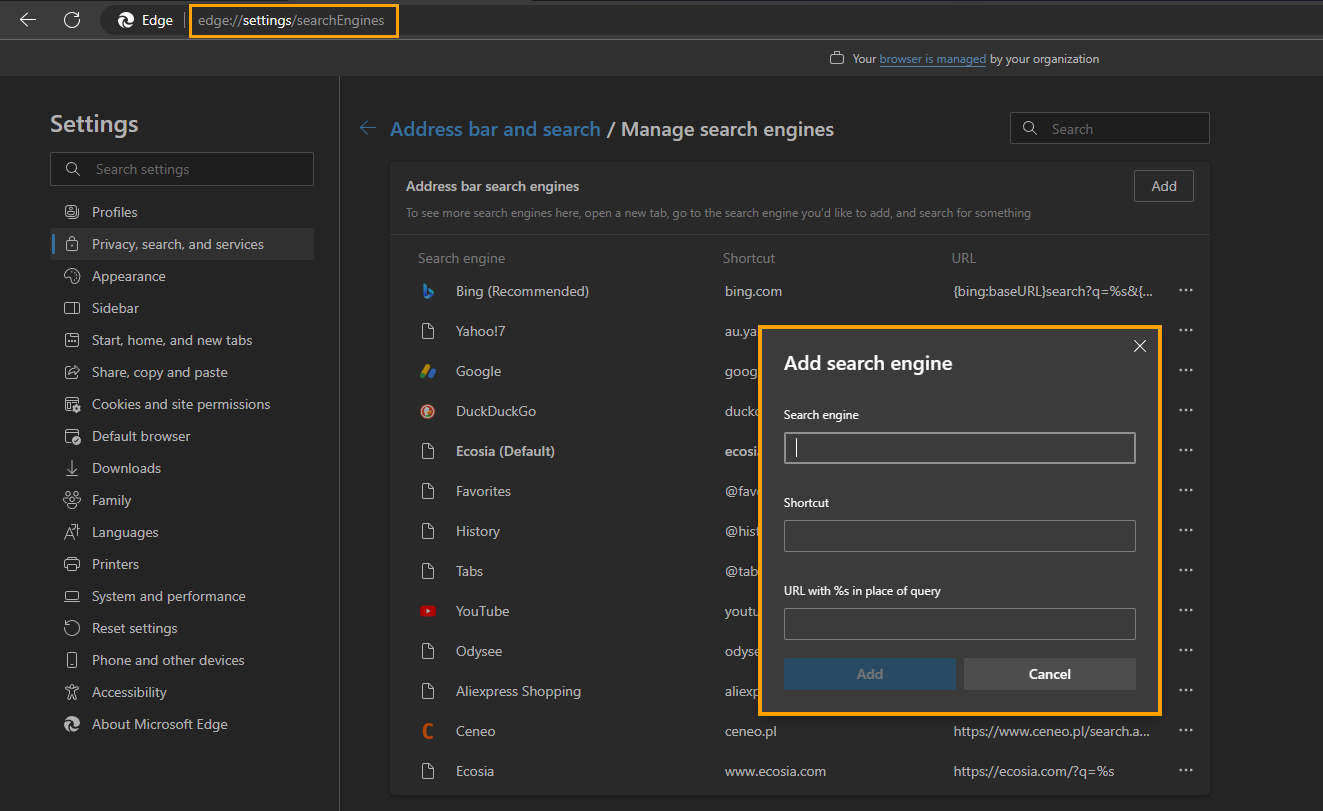Click the URL with %s input field

pos(960,624)
